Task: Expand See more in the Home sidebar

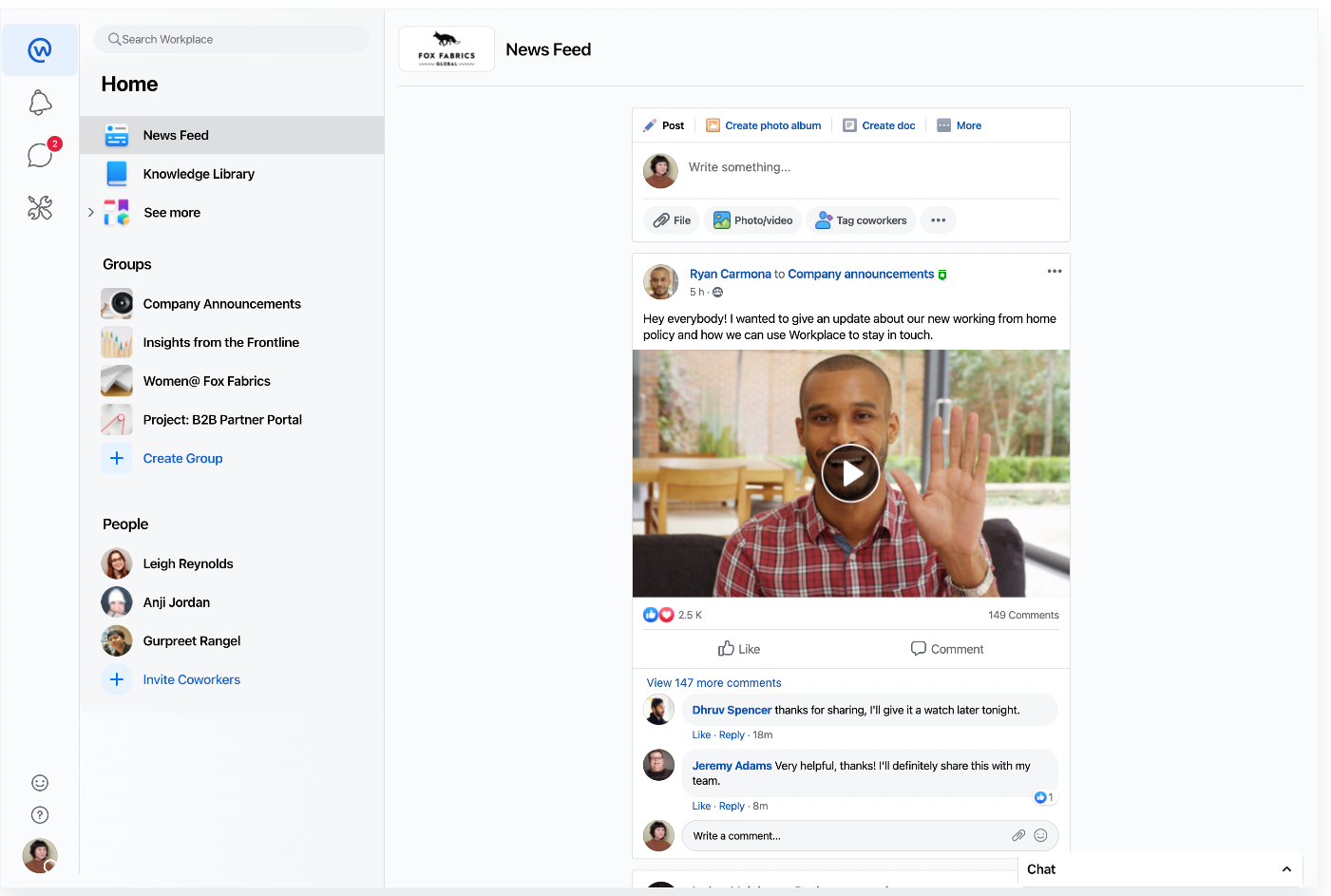Action: pos(171,212)
